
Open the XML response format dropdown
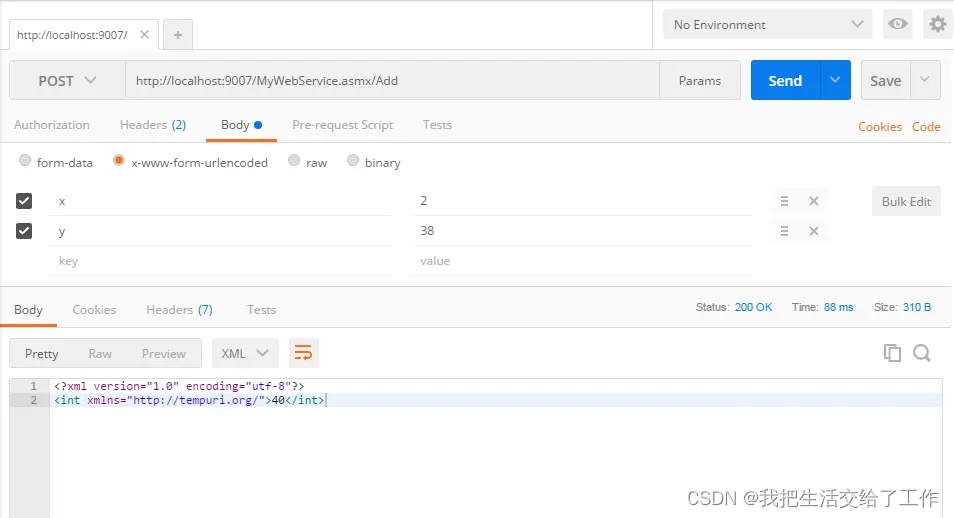tap(245, 353)
